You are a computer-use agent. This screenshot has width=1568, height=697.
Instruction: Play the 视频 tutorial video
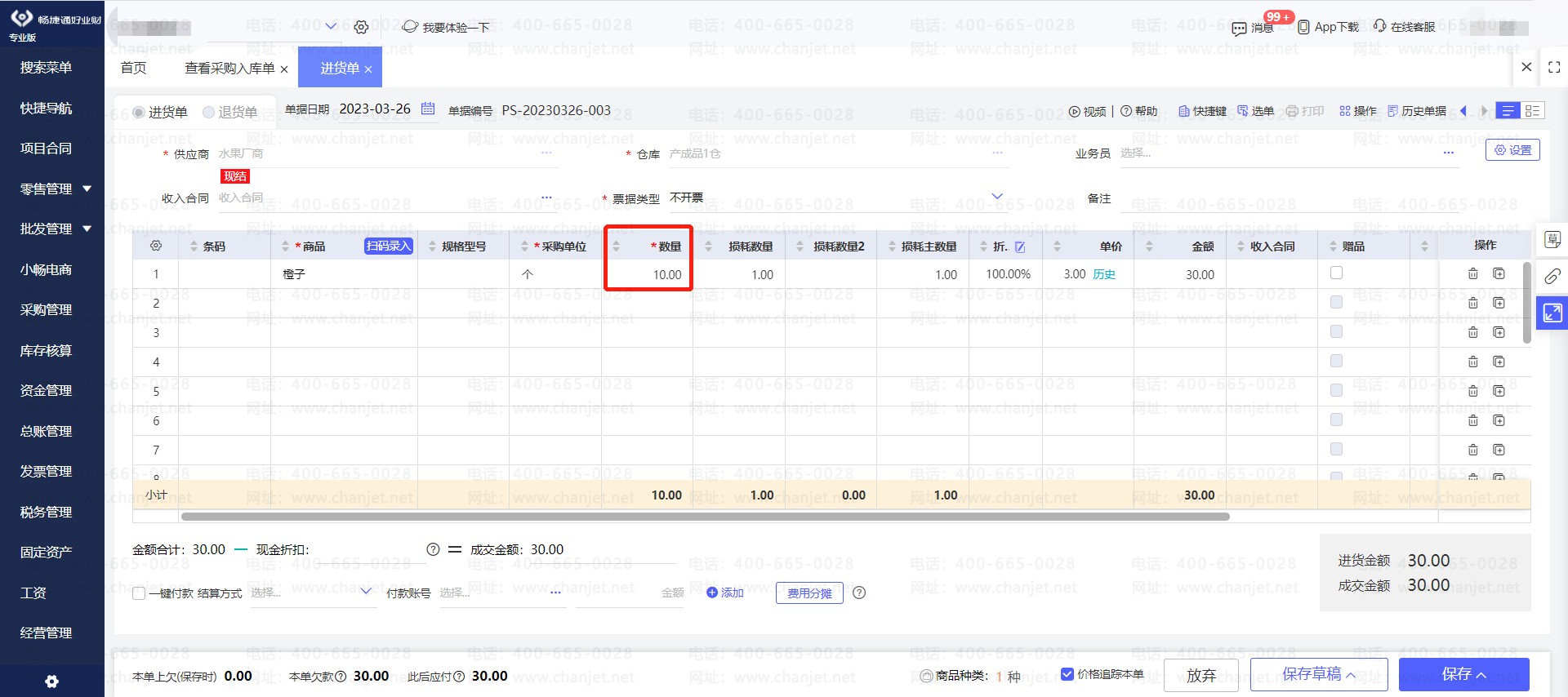click(1087, 111)
